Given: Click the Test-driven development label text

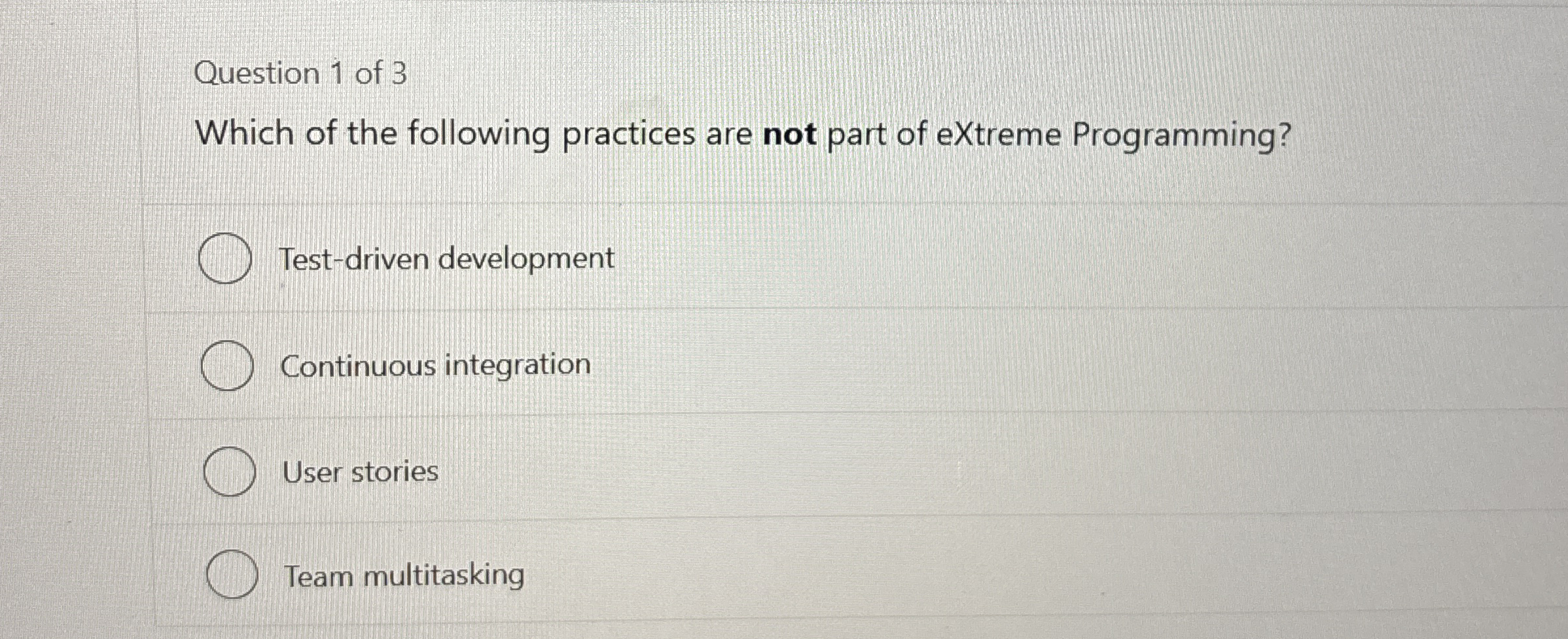Looking at the screenshot, I should [x=448, y=258].
